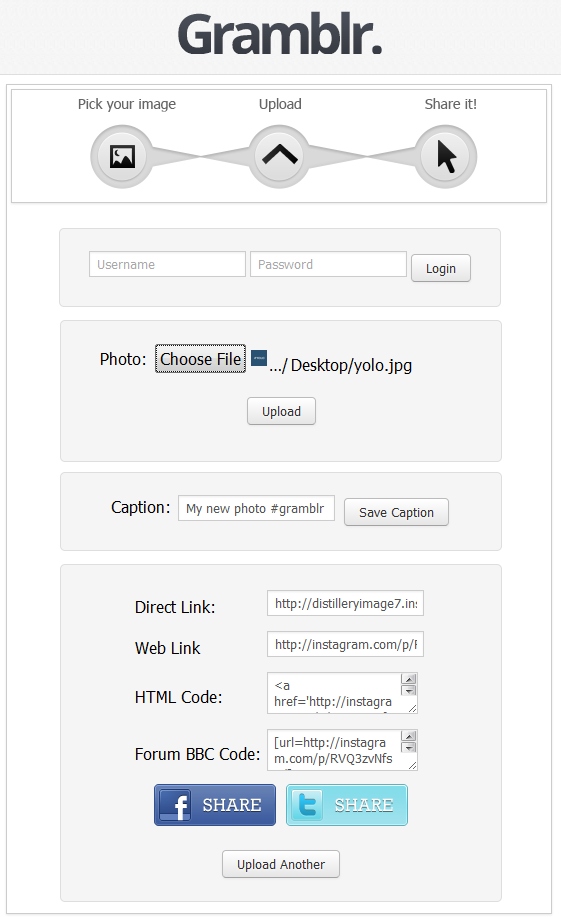Click the HTML Code scroll down arrow
Viewport: 561px width, 917px height.
(x=409, y=690)
